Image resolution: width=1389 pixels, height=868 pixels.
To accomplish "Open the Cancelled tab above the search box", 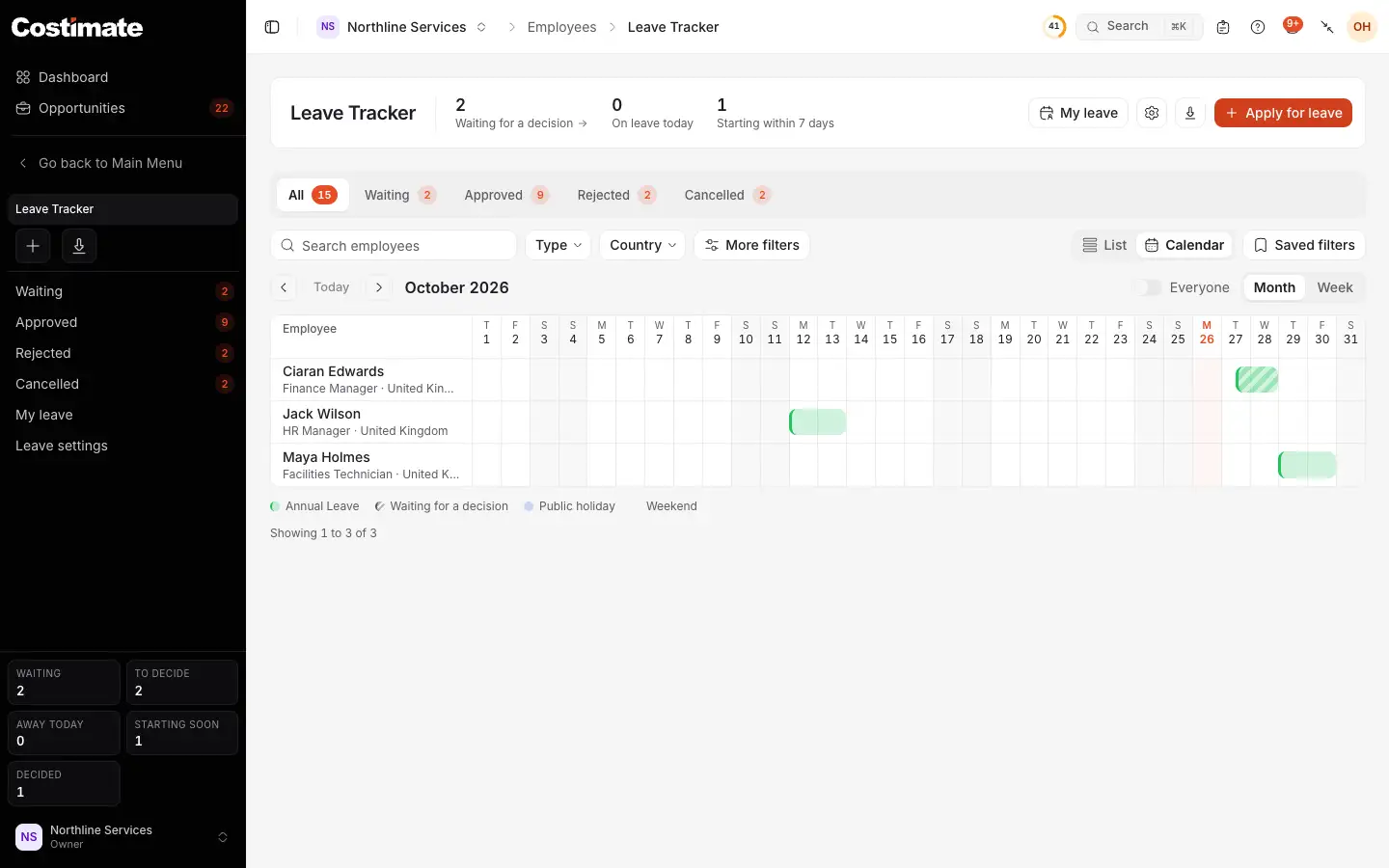I will pos(727,195).
